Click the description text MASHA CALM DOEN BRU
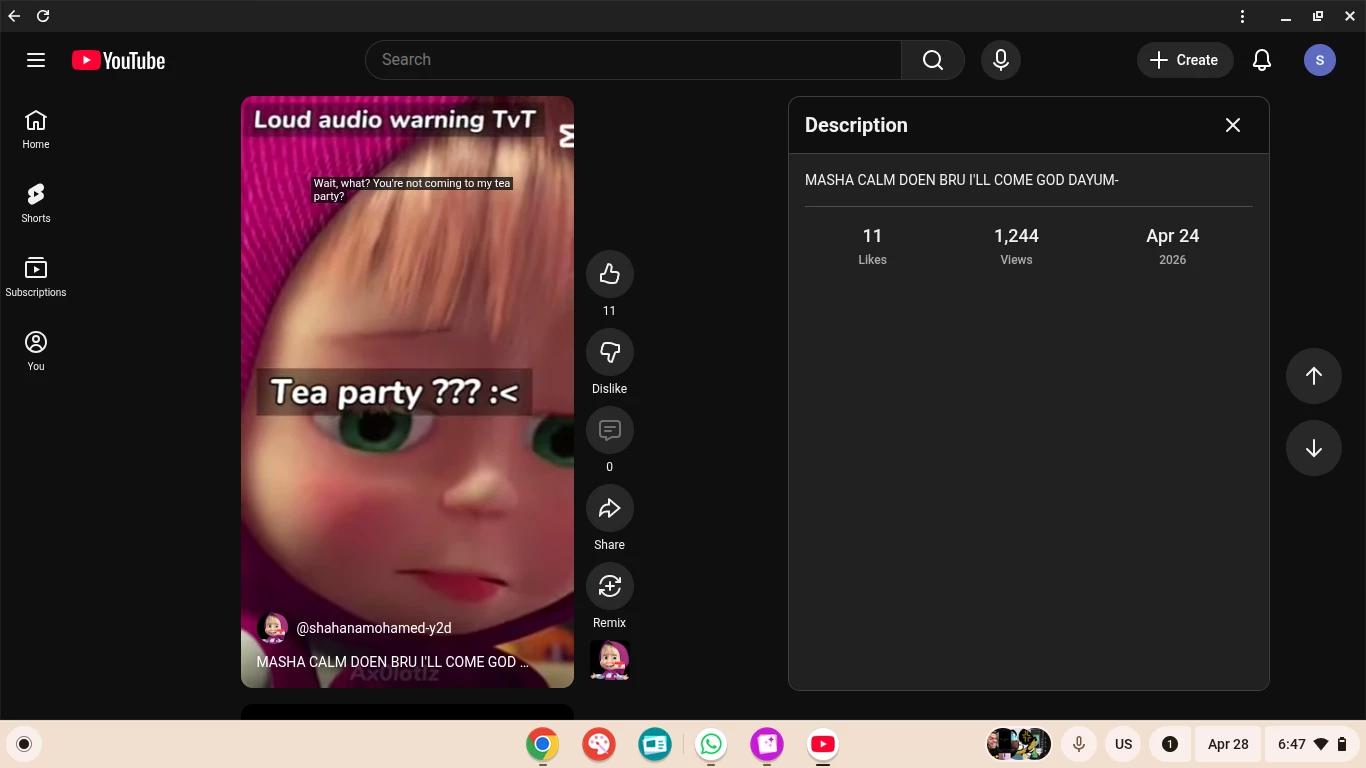The width and height of the screenshot is (1366, 768). (962, 180)
